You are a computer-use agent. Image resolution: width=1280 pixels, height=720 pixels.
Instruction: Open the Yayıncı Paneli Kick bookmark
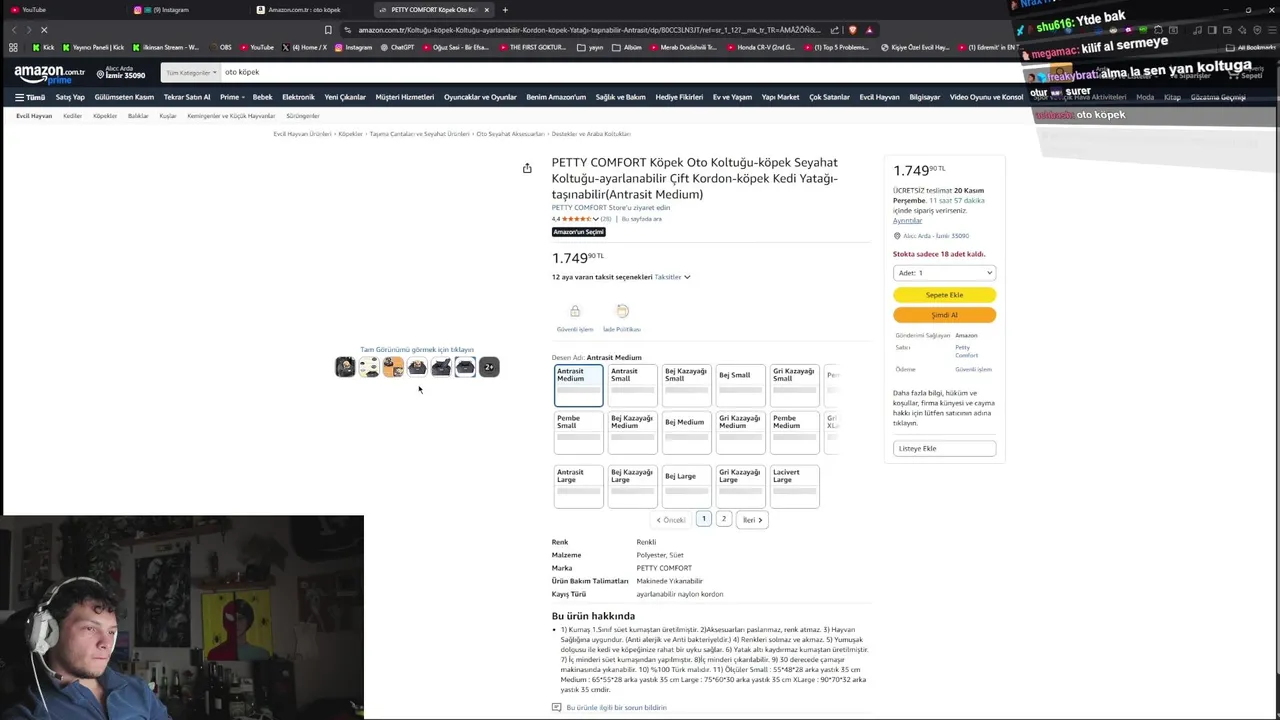click(x=93, y=47)
